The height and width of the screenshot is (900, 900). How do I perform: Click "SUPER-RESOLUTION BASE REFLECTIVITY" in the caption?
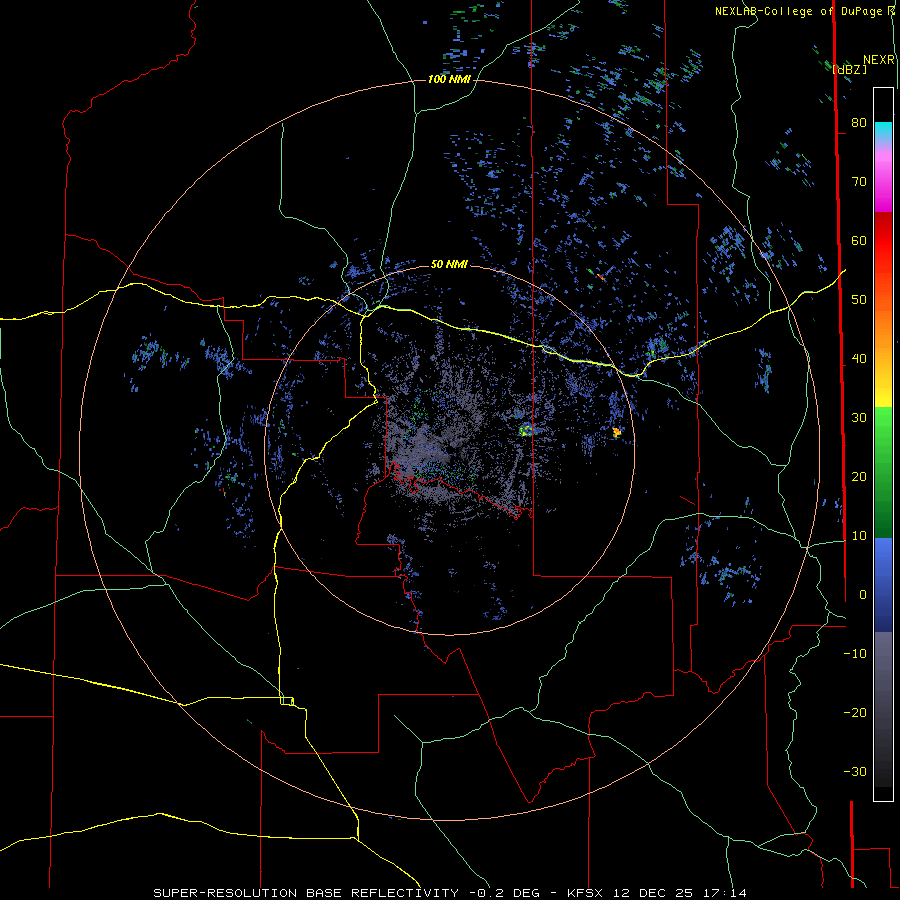306,893
